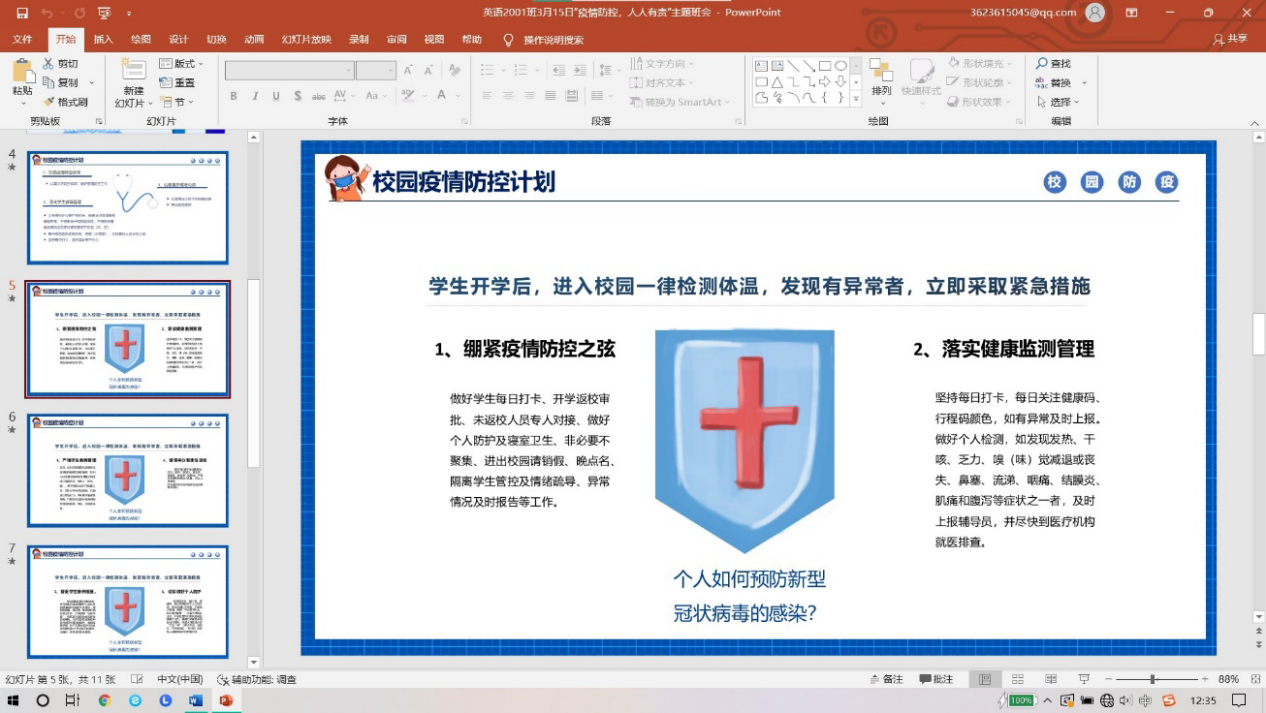Screen dimensions: 1266x713
Task: Switch to Normal view button in status bar
Action: pos(985,679)
